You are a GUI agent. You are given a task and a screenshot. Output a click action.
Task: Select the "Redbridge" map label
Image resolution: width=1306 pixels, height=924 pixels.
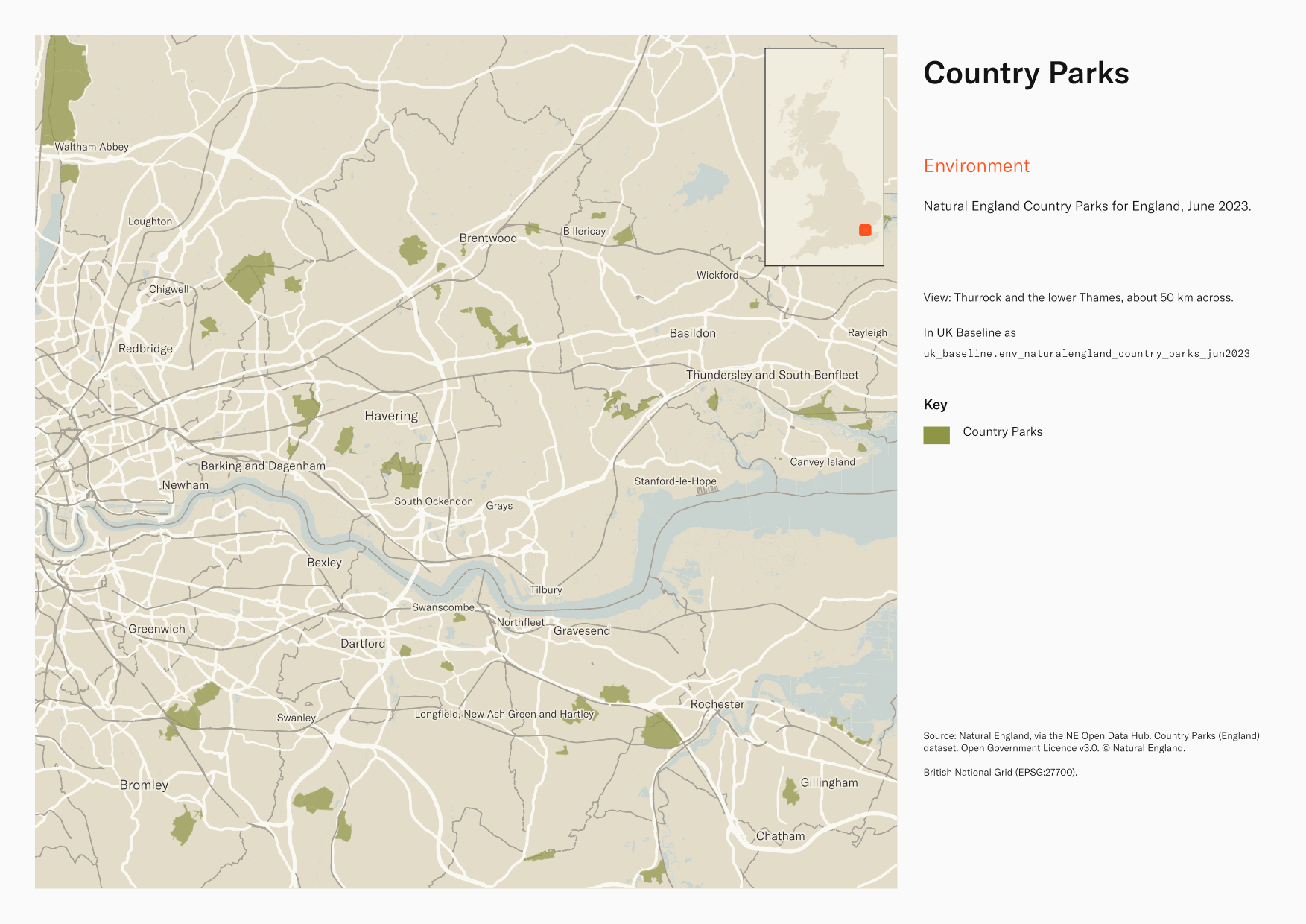point(145,349)
